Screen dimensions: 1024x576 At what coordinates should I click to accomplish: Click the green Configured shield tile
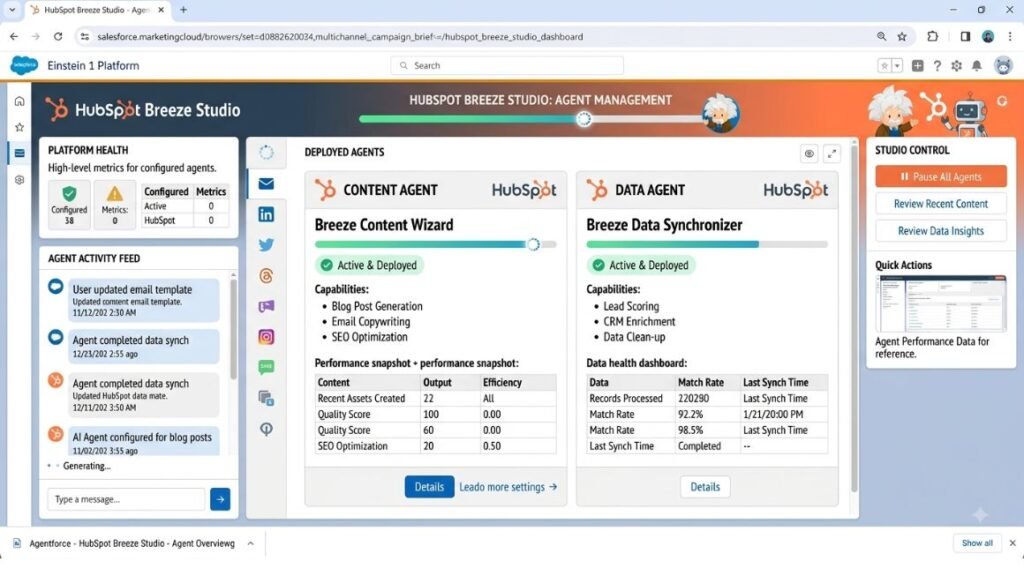[x=69, y=204]
